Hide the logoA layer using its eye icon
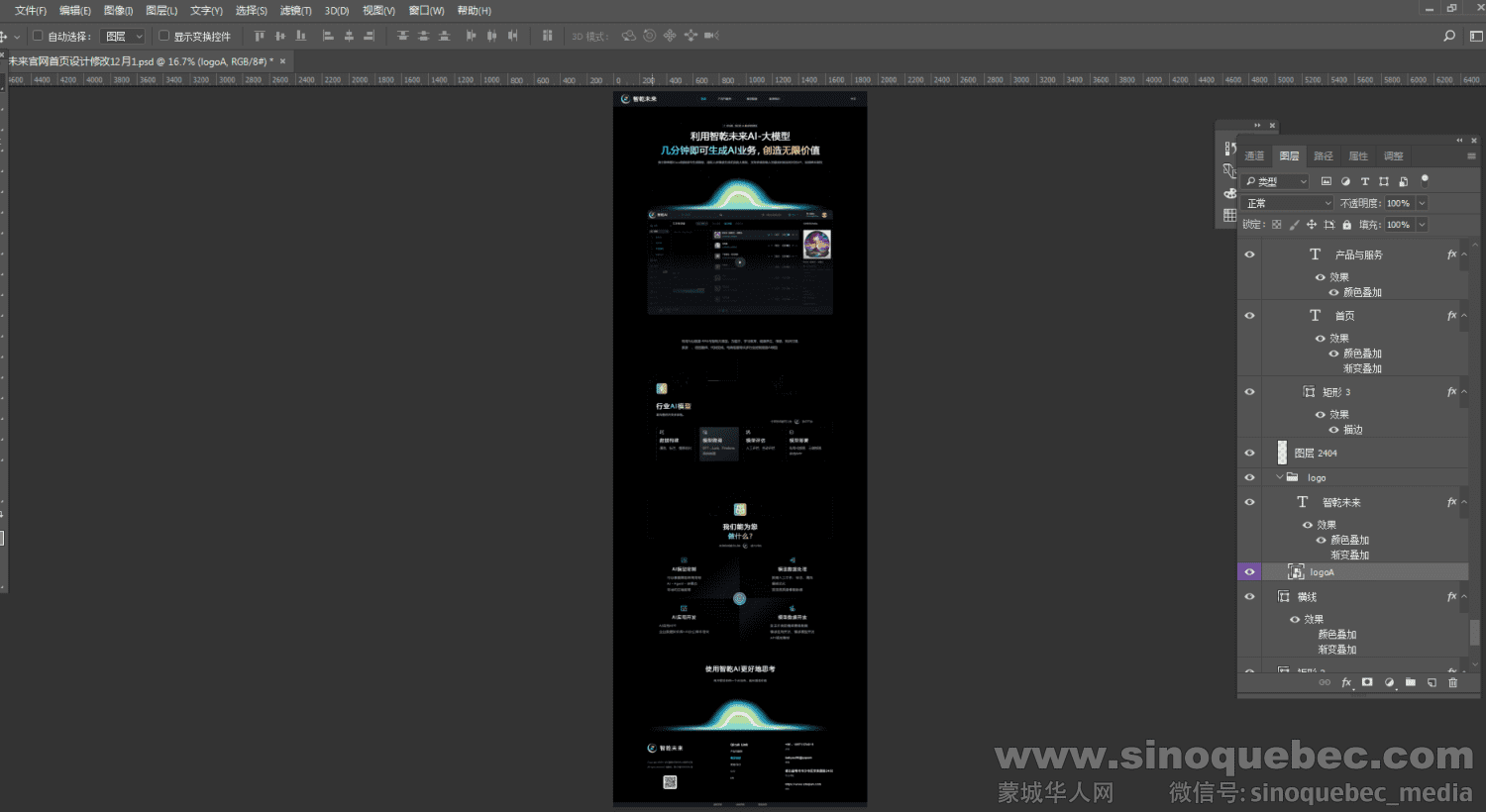Screen dimensions: 1486x812 (1249, 572)
